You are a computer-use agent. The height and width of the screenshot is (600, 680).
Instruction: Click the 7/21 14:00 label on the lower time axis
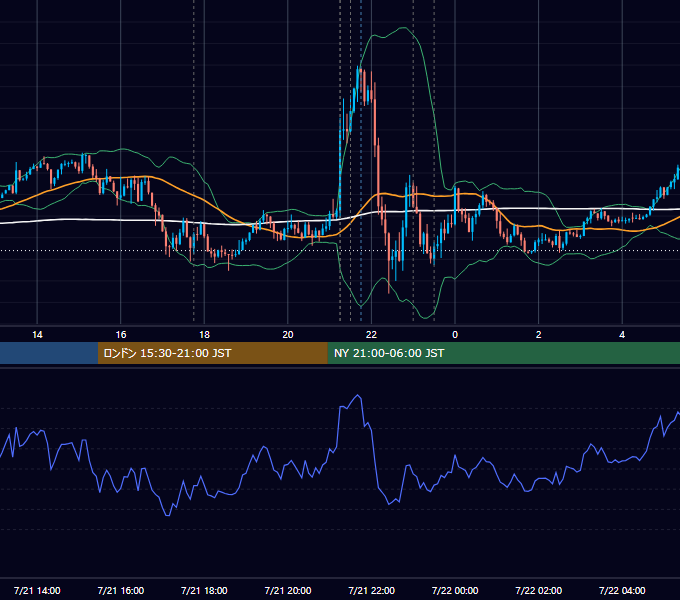click(x=37, y=590)
